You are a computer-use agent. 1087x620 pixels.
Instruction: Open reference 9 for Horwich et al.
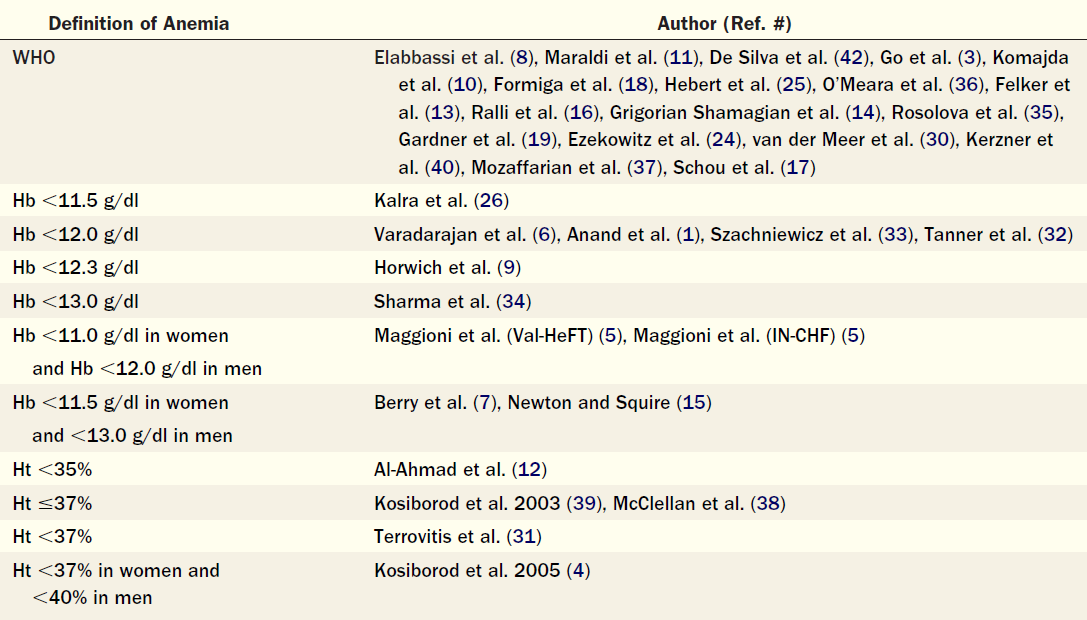point(510,268)
